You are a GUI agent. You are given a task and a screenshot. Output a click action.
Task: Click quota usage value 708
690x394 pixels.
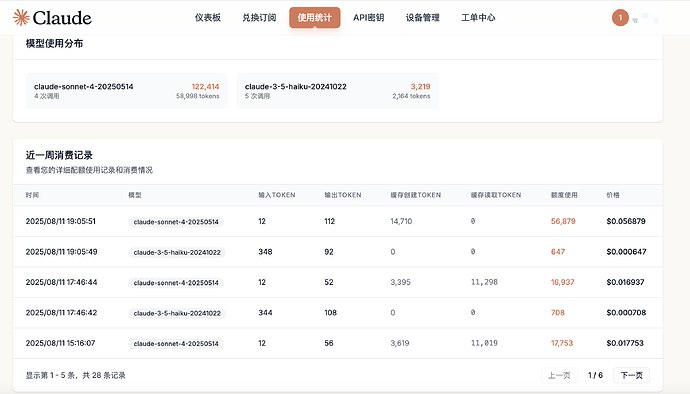click(558, 313)
